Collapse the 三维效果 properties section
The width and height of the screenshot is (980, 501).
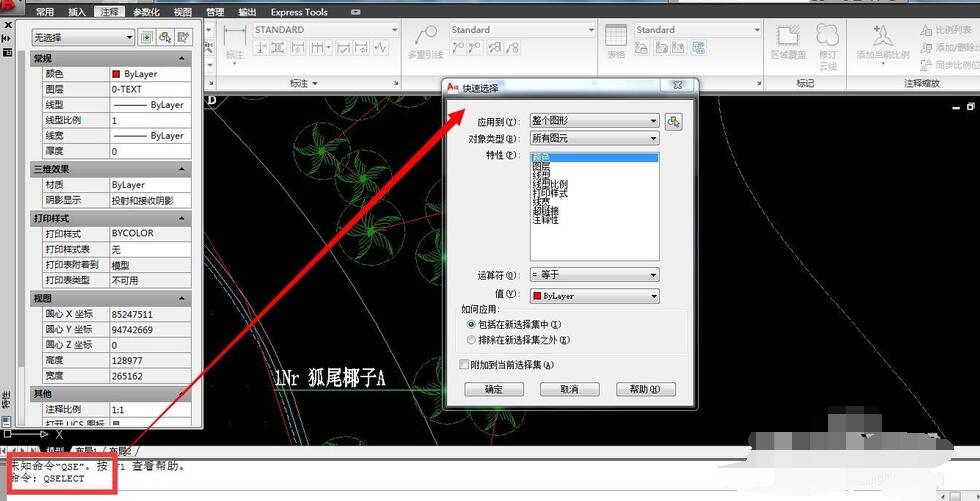tap(182, 169)
